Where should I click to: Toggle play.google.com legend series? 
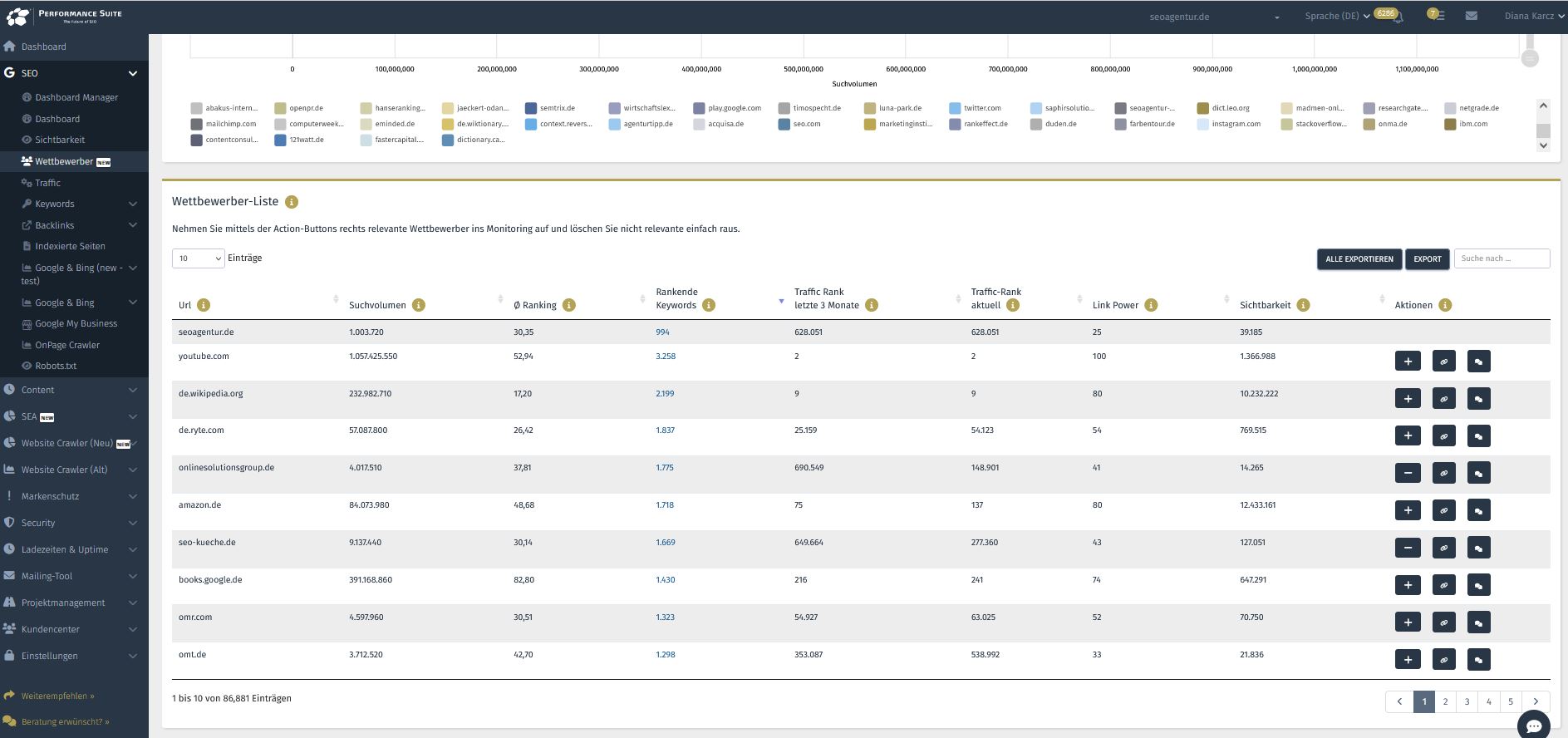728,108
